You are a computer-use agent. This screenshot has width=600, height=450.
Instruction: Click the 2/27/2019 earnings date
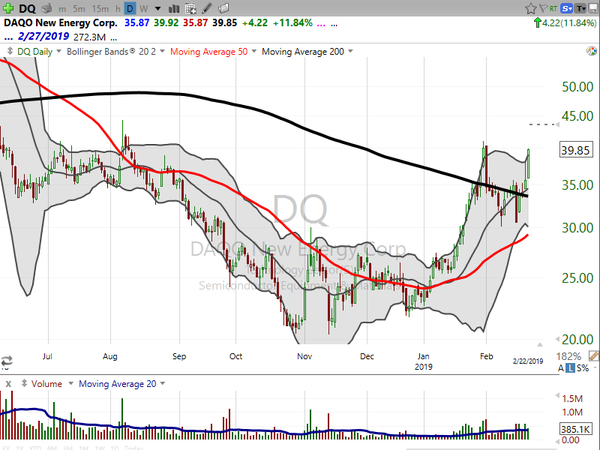coord(43,37)
